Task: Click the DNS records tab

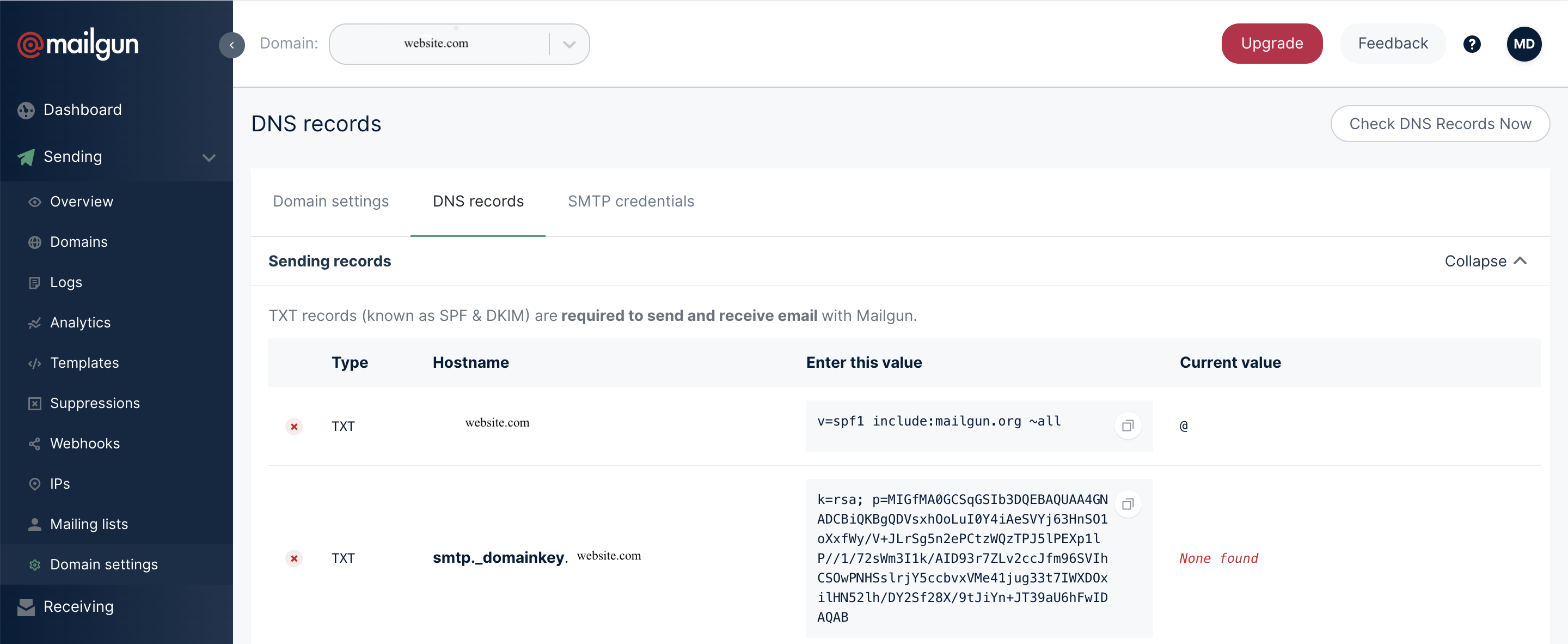Action: [x=478, y=201]
